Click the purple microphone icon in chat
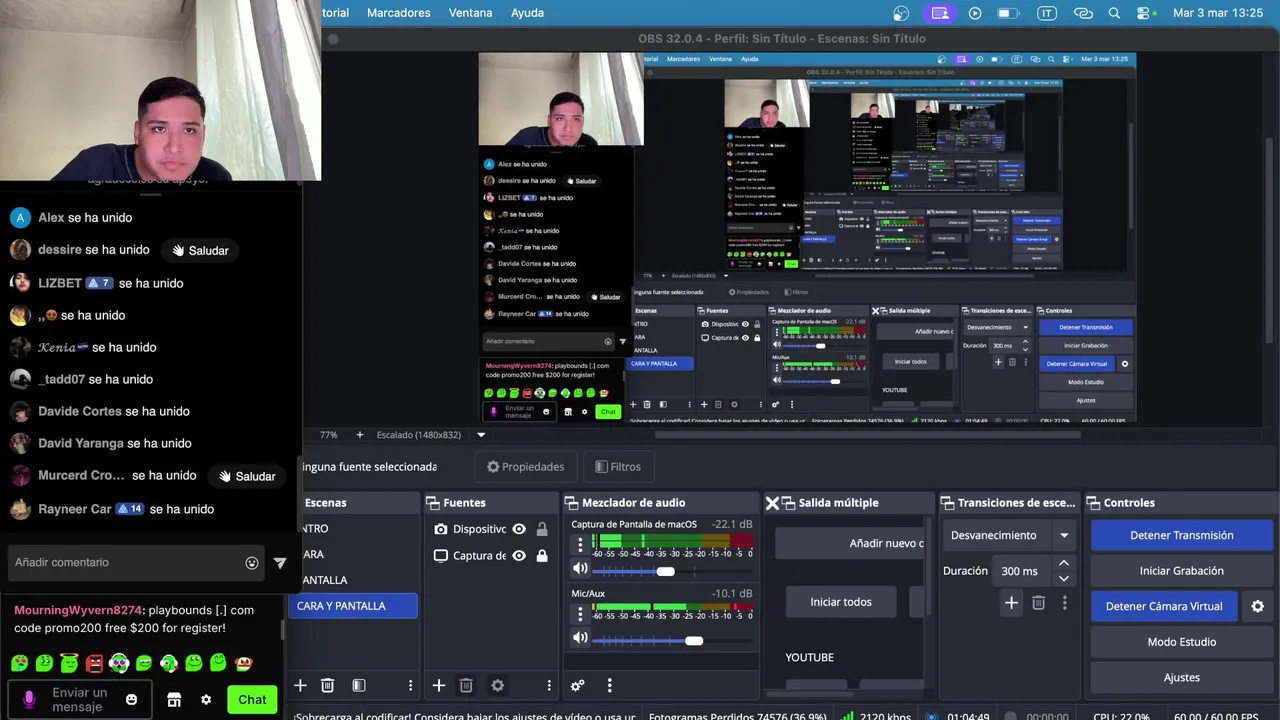The width and height of the screenshot is (1280, 720). point(28,699)
